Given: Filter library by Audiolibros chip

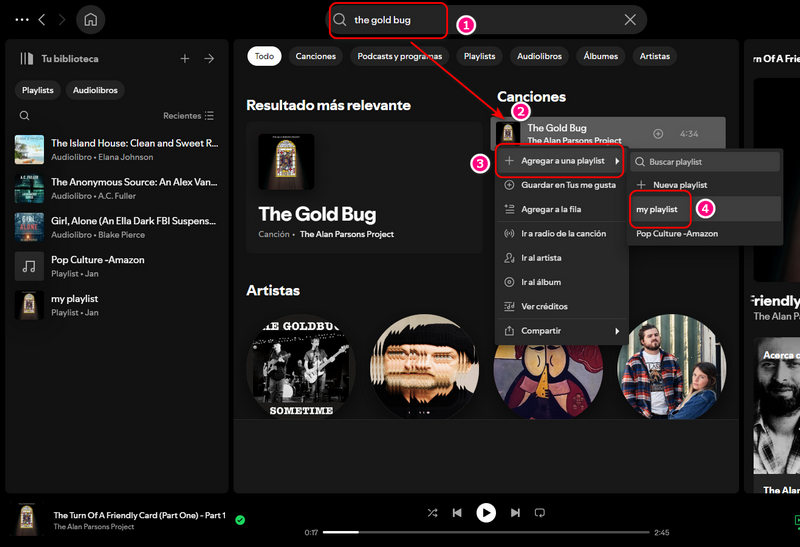Looking at the screenshot, I should 95,90.
